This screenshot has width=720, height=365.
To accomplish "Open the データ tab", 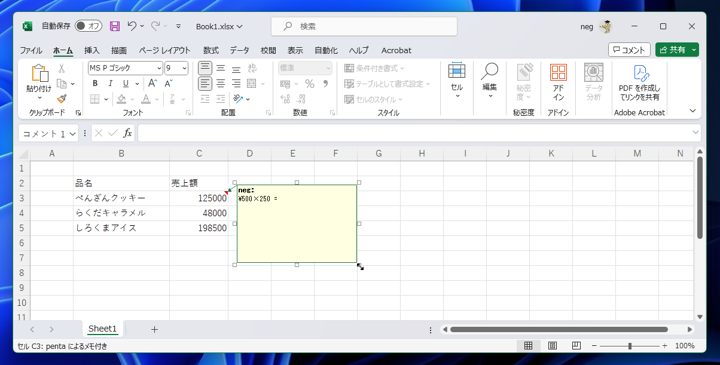I will click(239, 51).
